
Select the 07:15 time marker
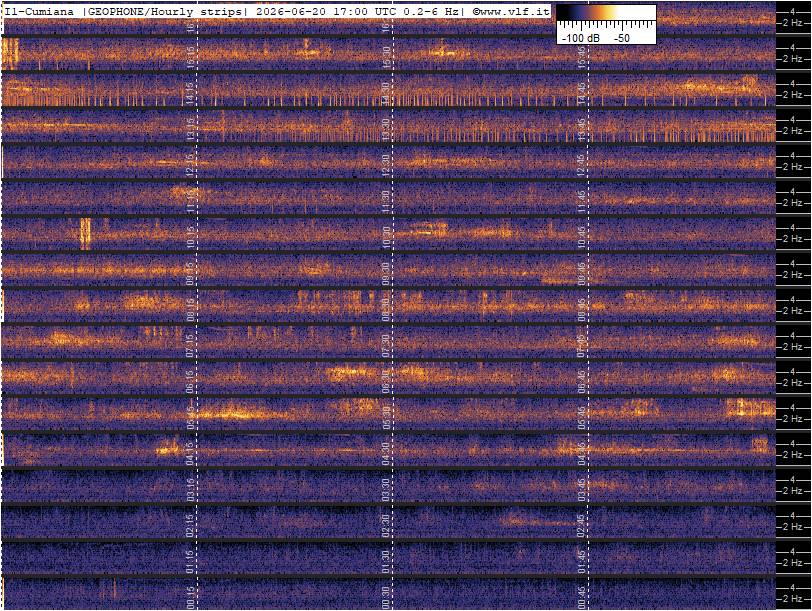click(x=190, y=345)
